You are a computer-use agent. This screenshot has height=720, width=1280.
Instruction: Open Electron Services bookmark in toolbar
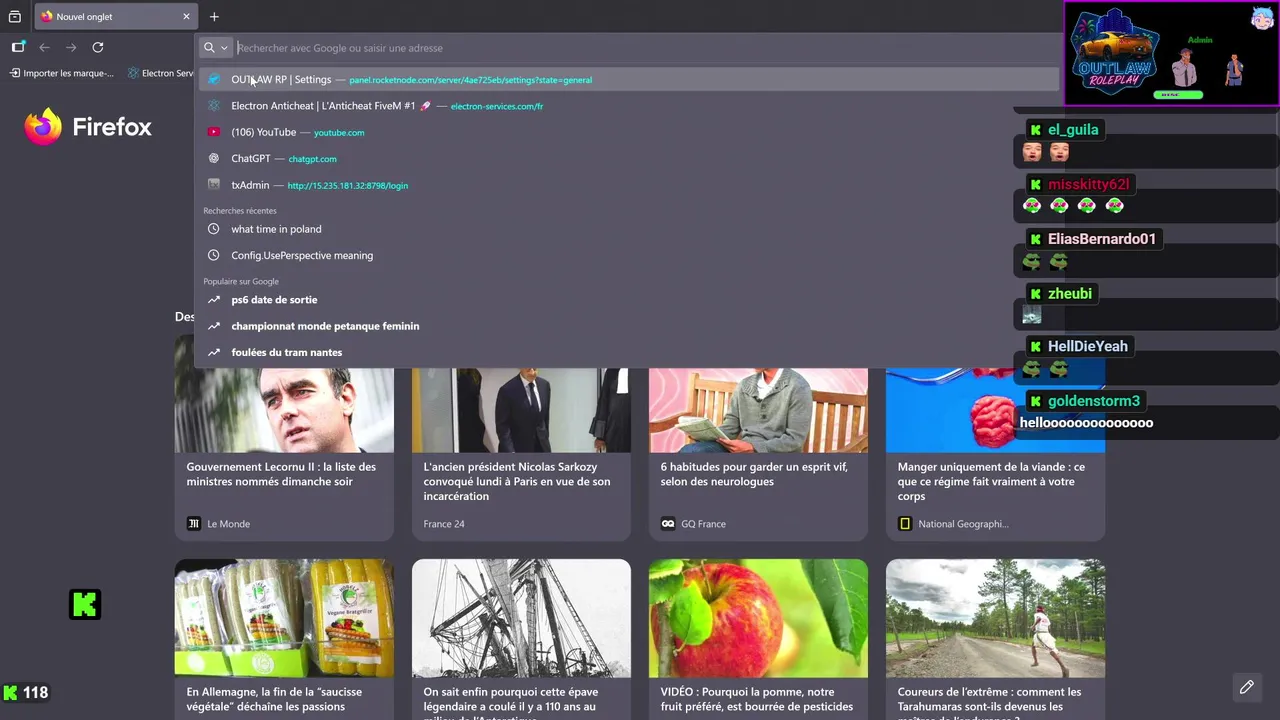(x=161, y=73)
